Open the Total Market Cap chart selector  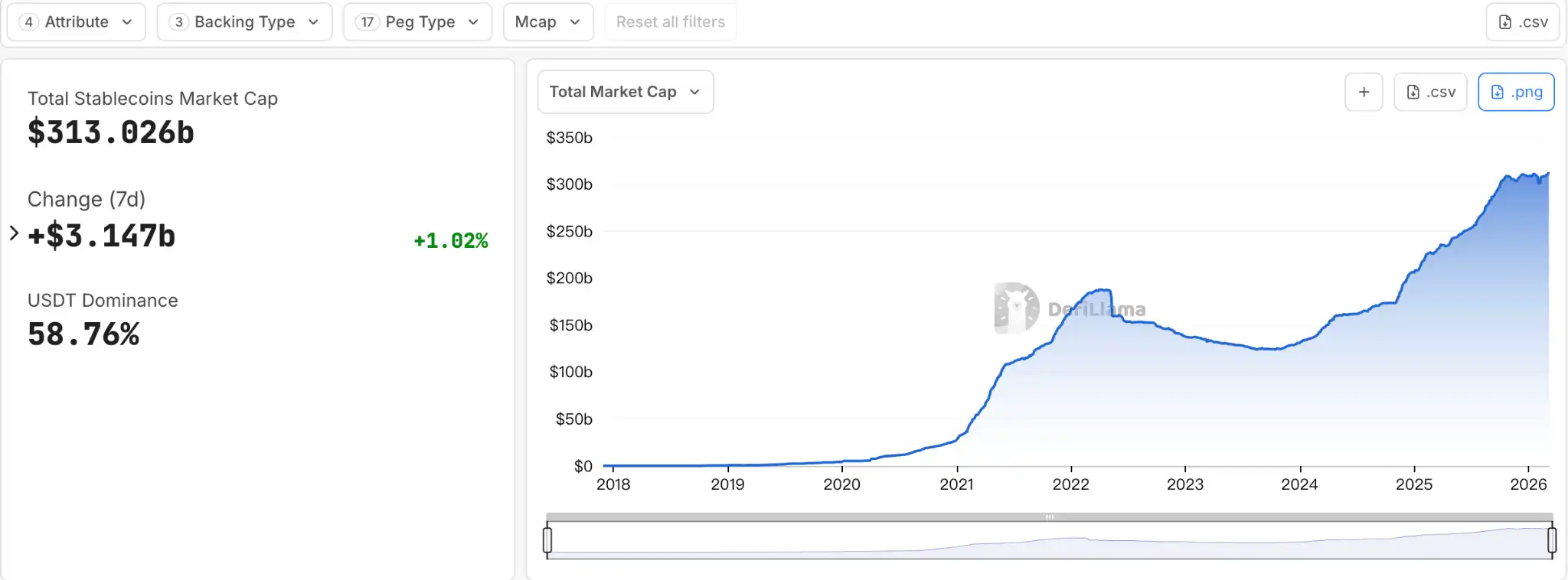pyautogui.click(x=625, y=93)
